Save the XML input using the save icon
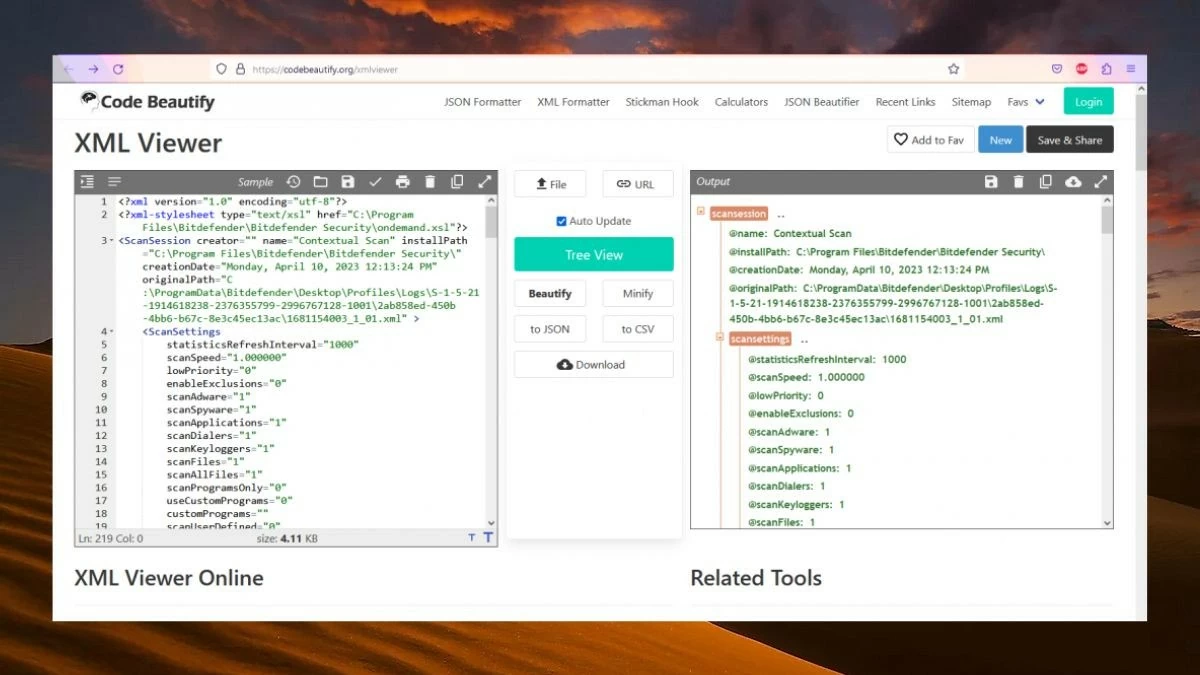 click(x=348, y=181)
